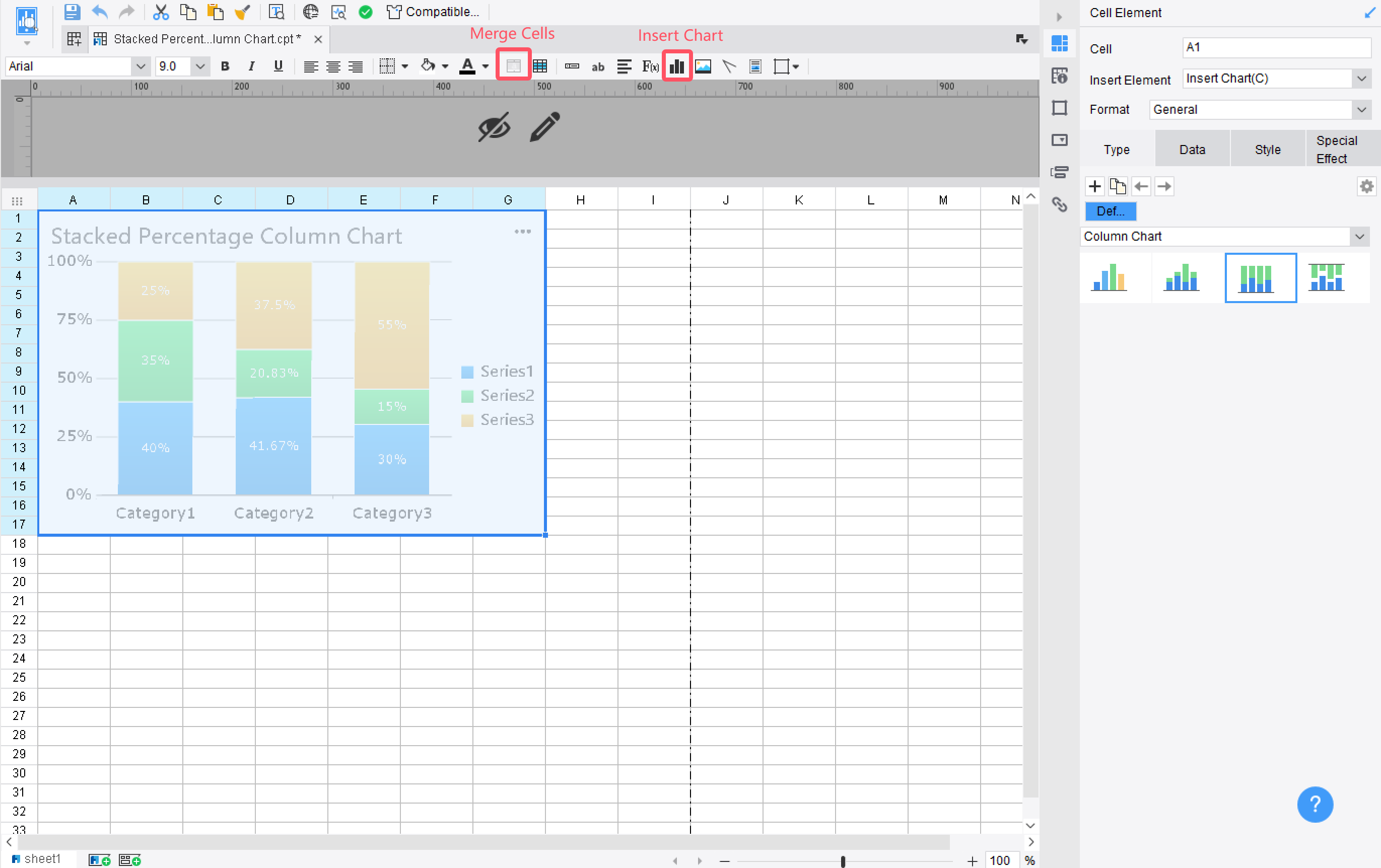The height and width of the screenshot is (868, 1381).
Task: Click the Save icon
Action: (72, 12)
